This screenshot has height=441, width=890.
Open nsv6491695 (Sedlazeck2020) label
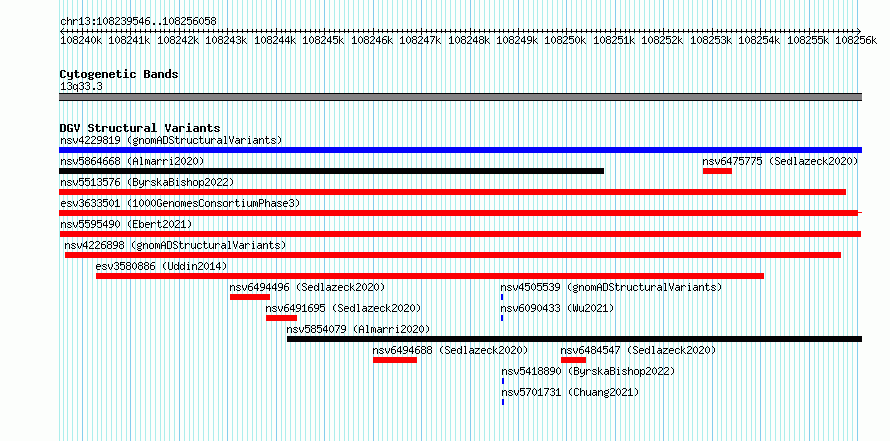(x=343, y=308)
